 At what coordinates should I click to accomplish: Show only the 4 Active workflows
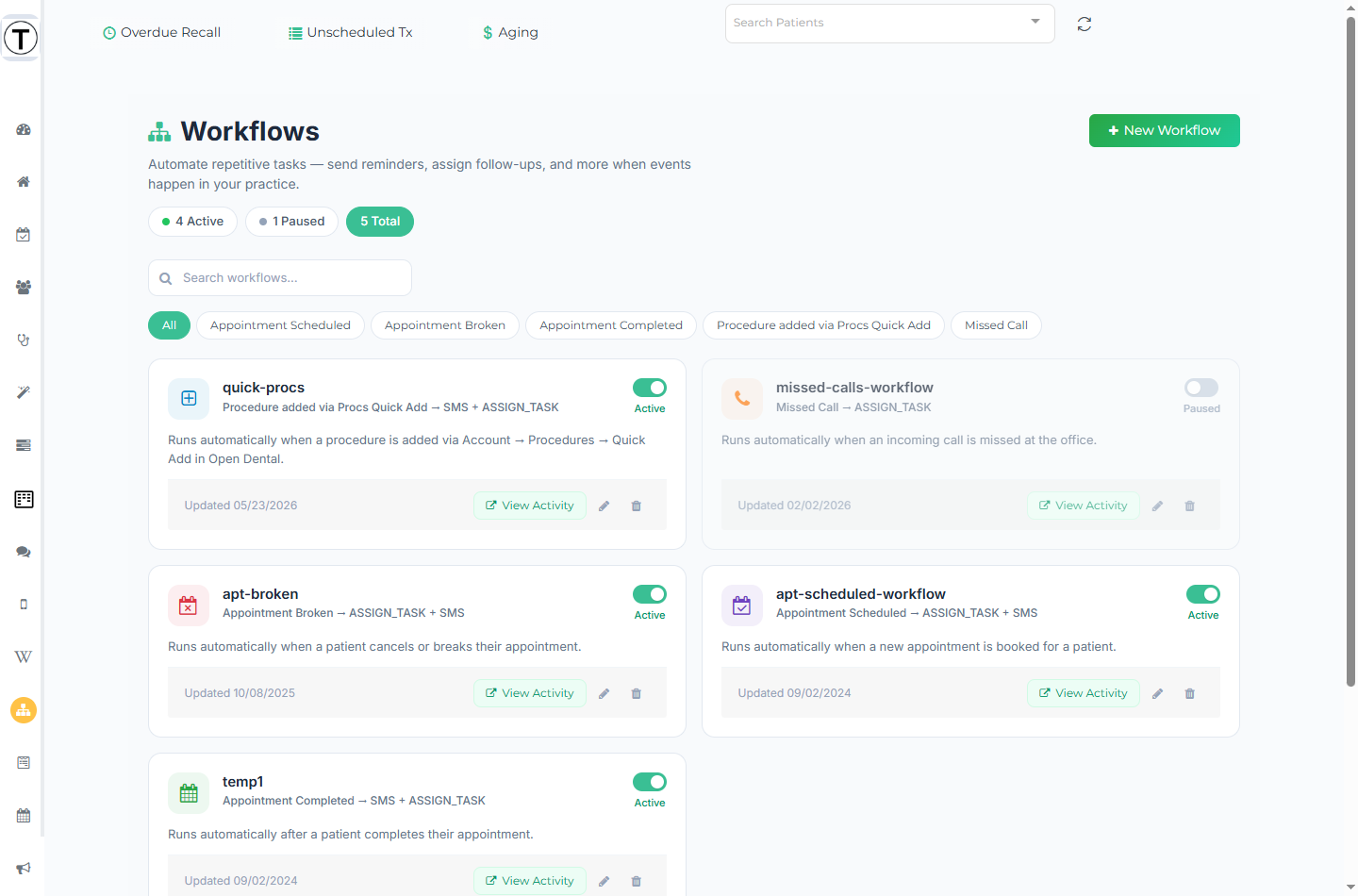click(192, 222)
